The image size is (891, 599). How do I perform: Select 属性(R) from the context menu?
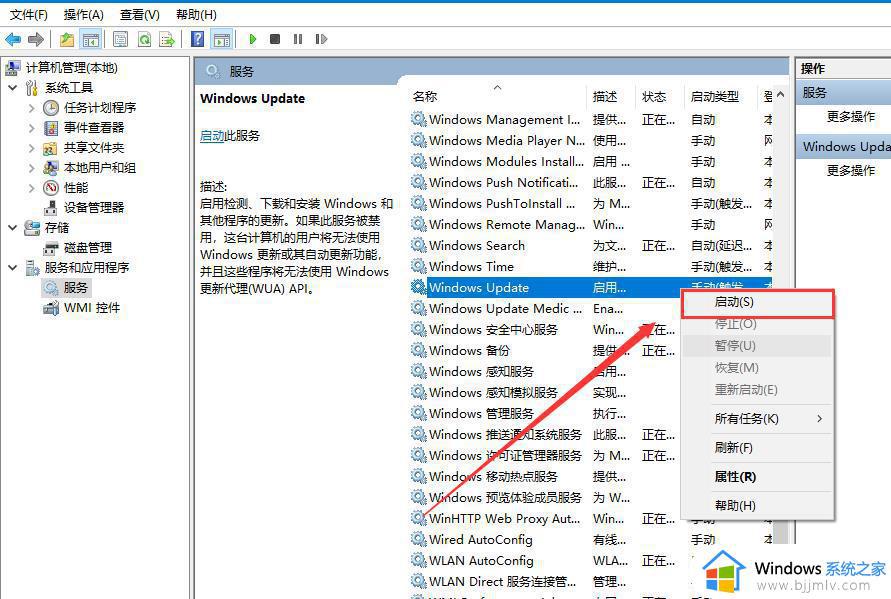click(735, 477)
